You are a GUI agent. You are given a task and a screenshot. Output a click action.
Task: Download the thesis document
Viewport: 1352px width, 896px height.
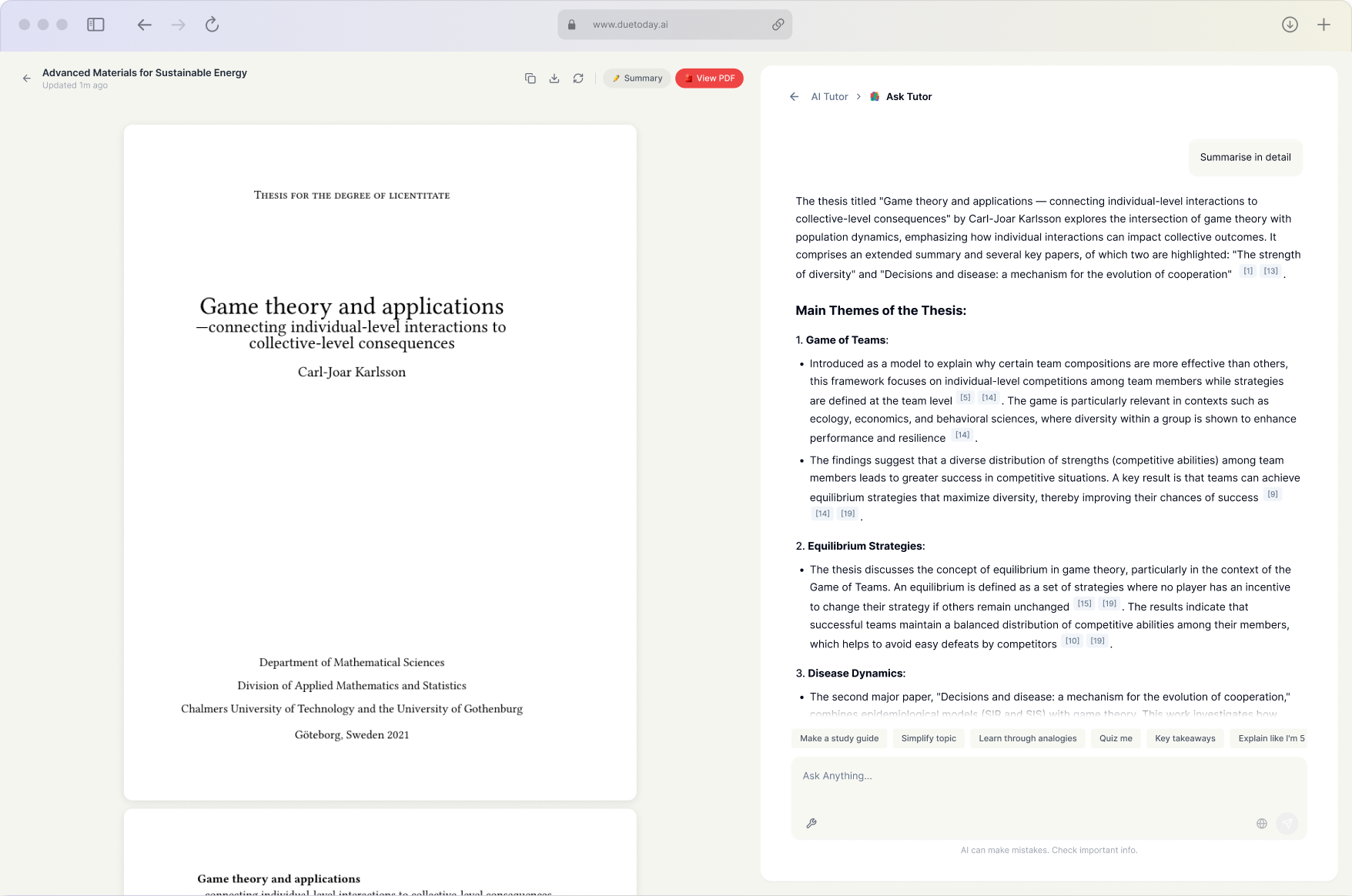[554, 78]
